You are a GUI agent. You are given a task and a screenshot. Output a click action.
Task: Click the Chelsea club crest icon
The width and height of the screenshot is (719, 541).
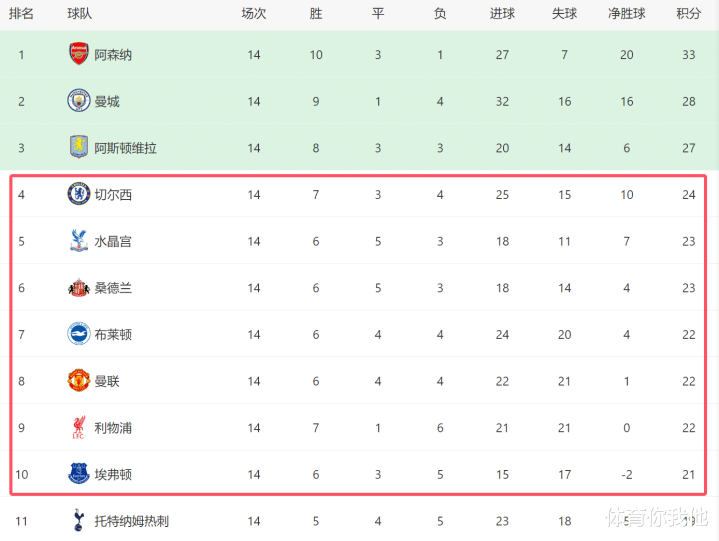(x=78, y=194)
